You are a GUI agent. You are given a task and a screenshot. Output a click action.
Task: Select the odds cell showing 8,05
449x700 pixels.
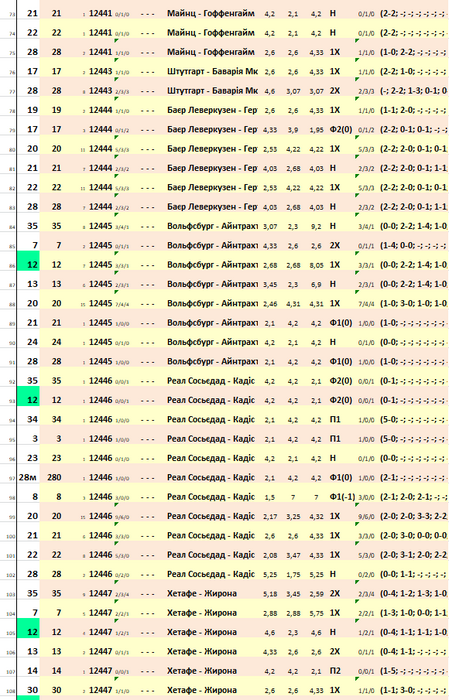click(x=316, y=265)
